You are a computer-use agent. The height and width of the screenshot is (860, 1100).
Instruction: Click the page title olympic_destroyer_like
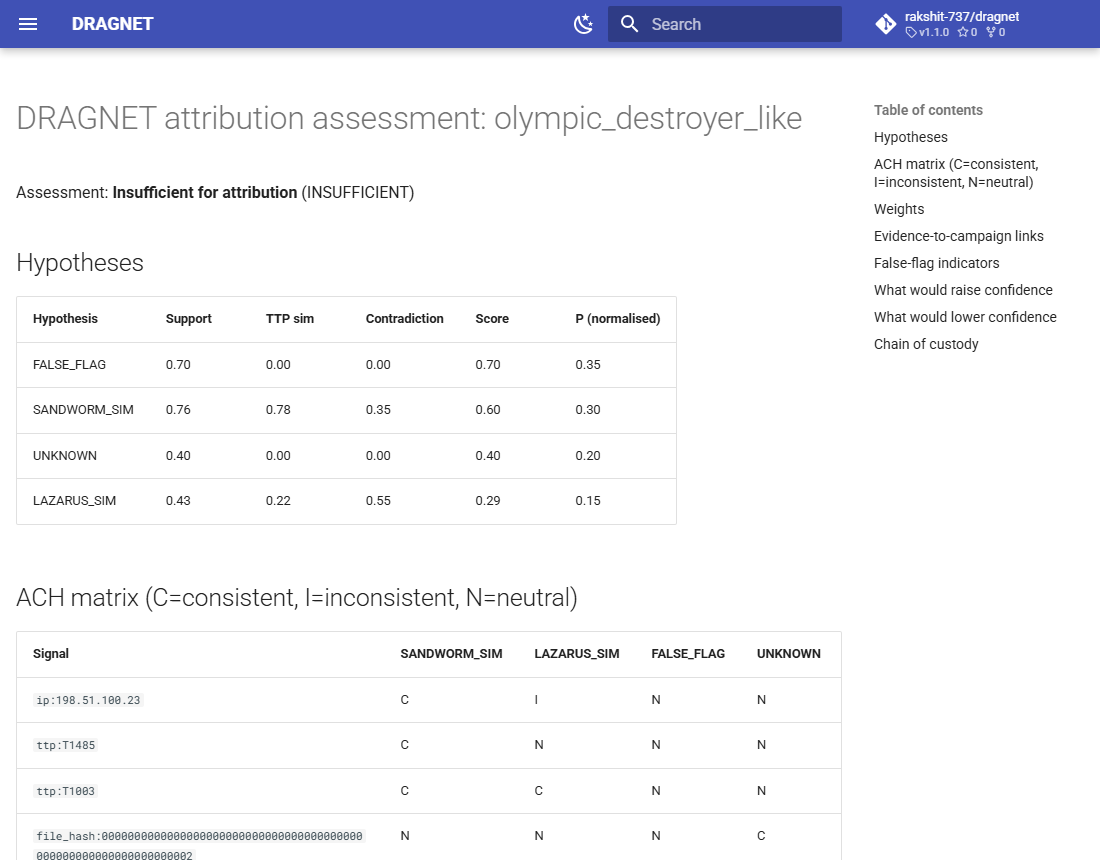coord(648,118)
